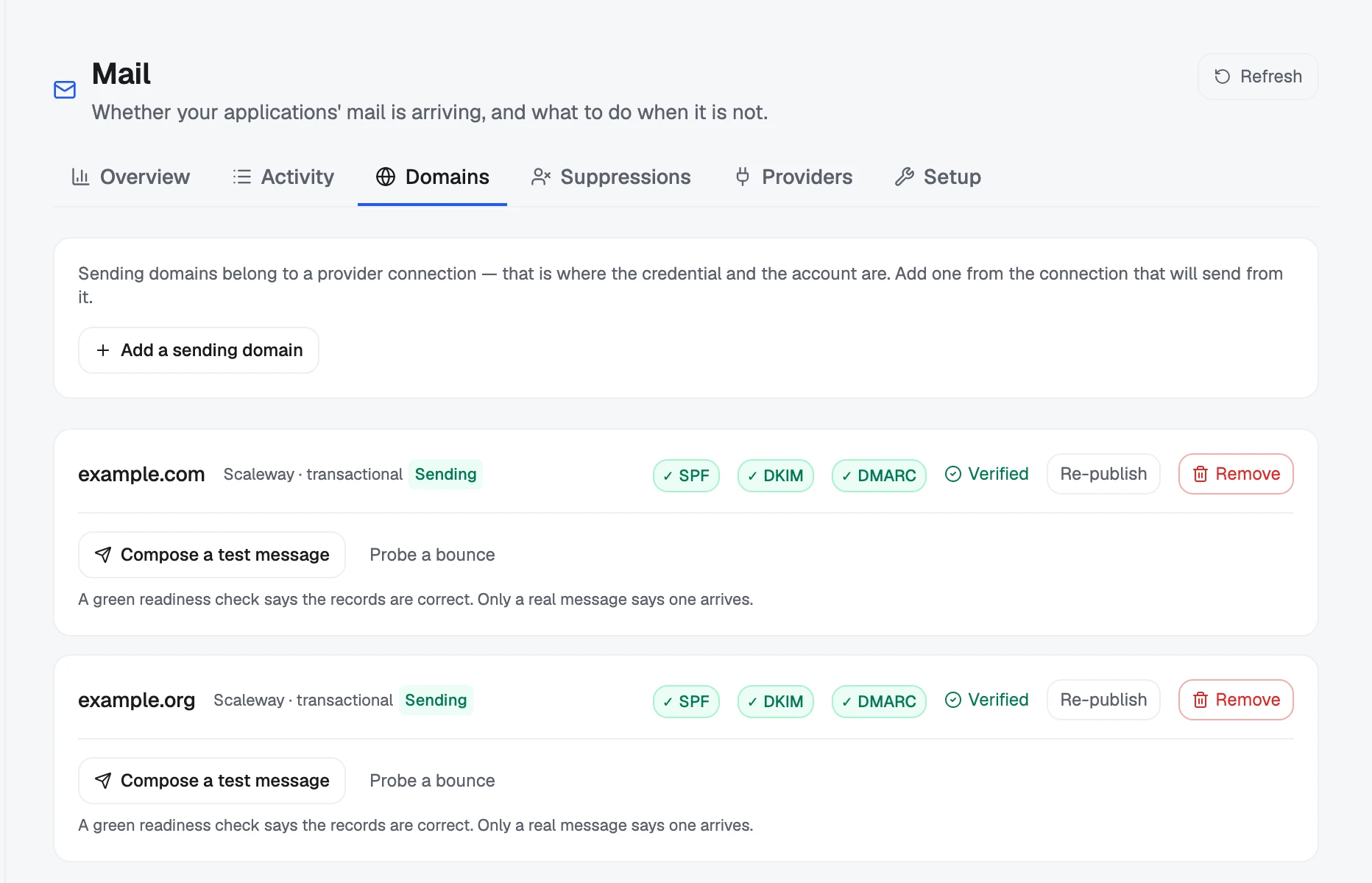The image size is (1372, 883).
Task: Re-publish records for example.org
Action: [1103, 700]
